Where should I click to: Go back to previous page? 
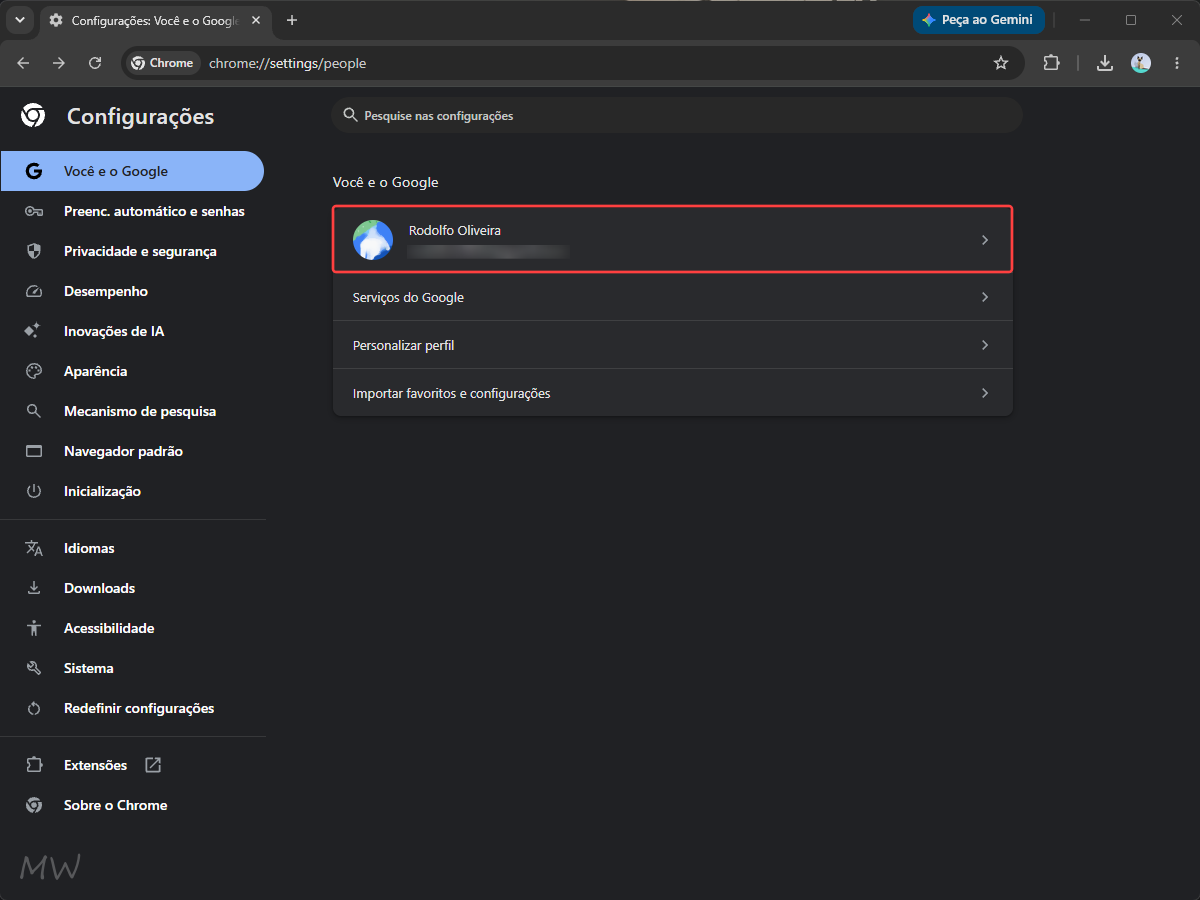pyautogui.click(x=24, y=63)
